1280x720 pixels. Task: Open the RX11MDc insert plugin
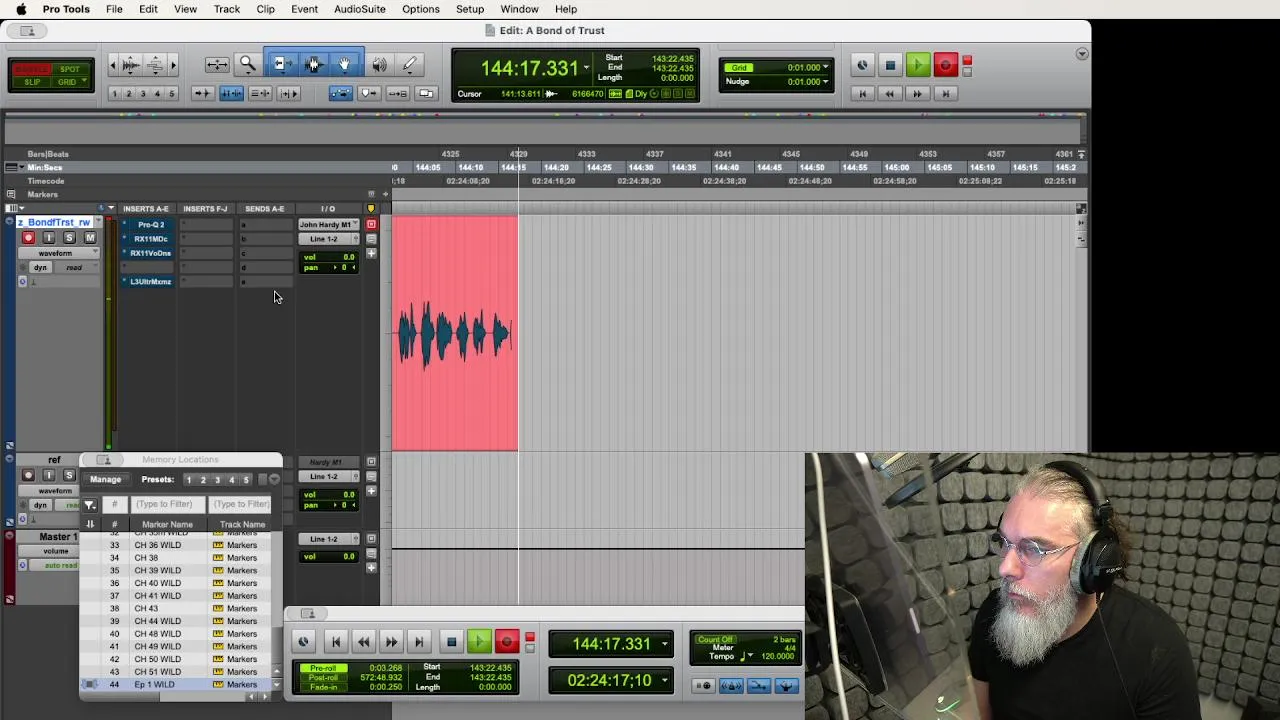click(x=150, y=239)
